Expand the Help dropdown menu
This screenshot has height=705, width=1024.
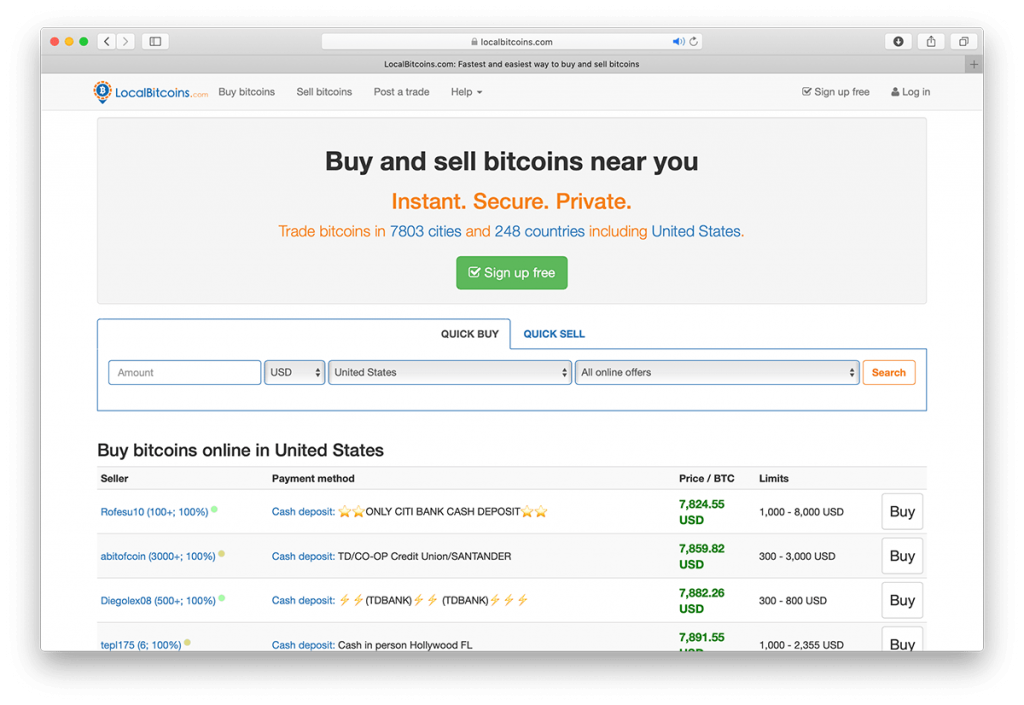466,92
